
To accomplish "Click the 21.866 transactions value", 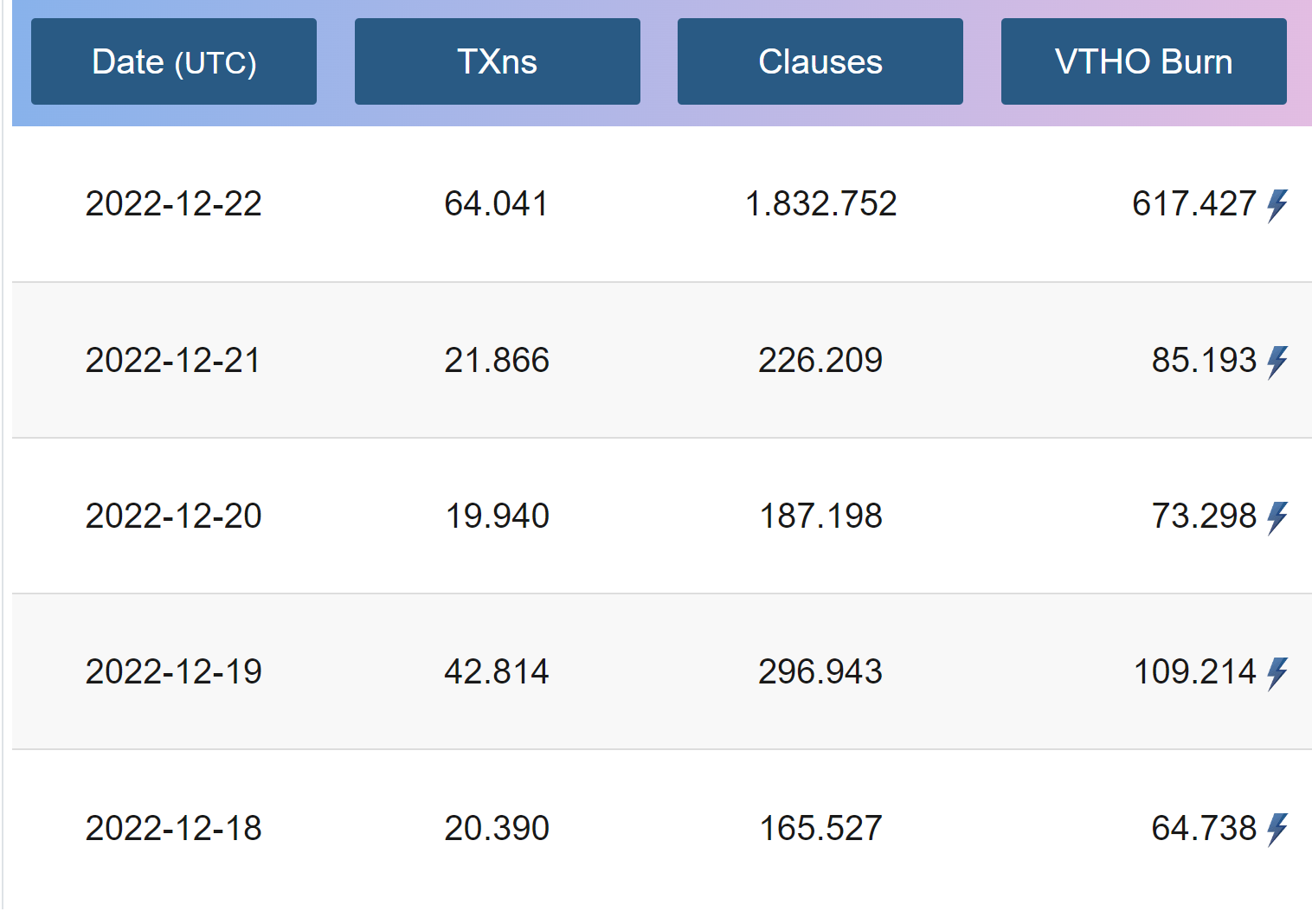I will click(497, 360).
